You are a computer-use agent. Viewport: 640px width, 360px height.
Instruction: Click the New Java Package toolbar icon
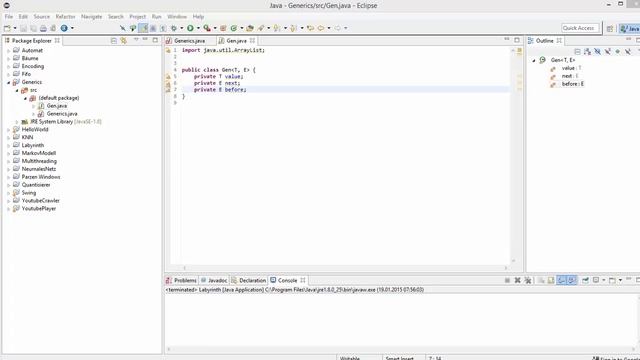pyautogui.click(x=223, y=28)
